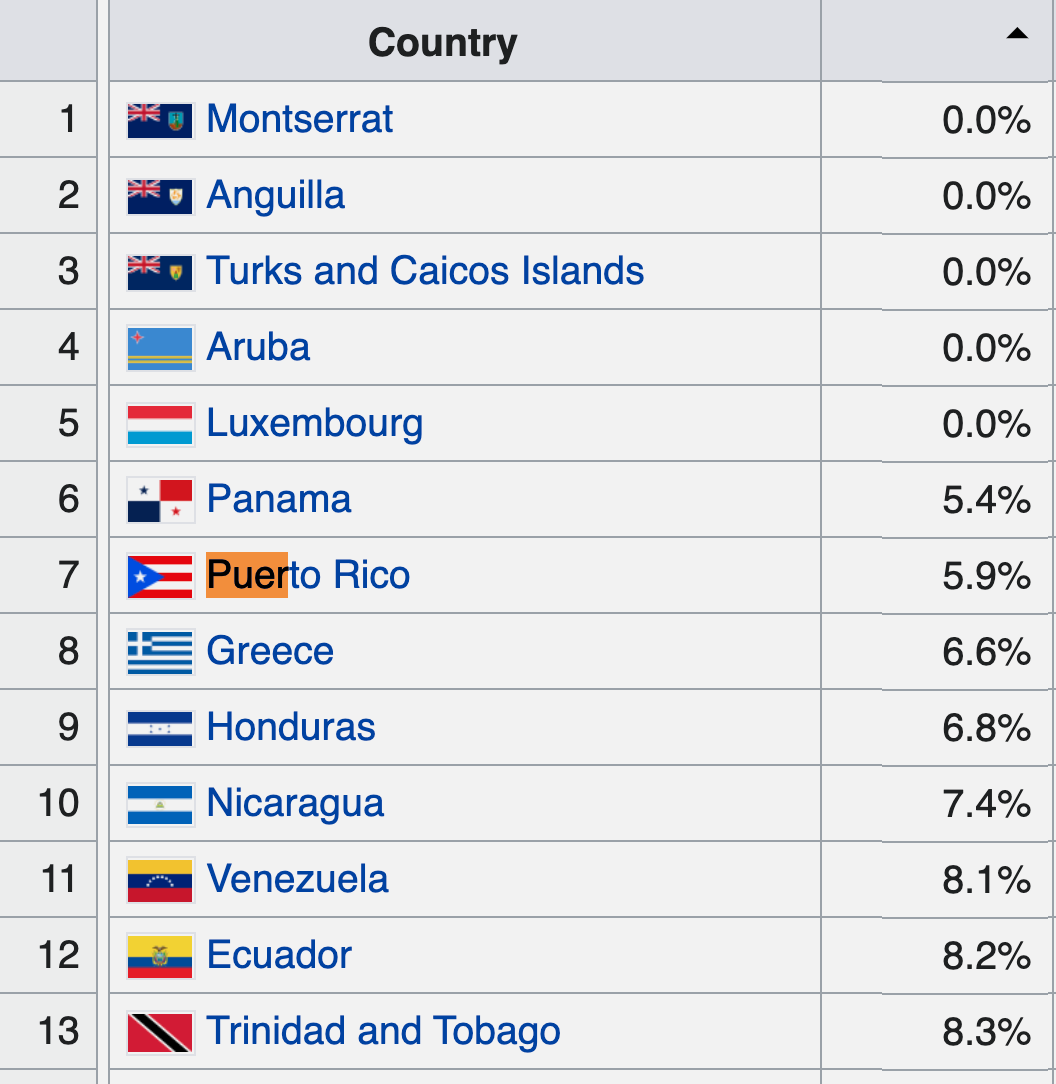The image size is (1056, 1084).
Task: Click the Venezuela flag icon
Action: pos(160,880)
